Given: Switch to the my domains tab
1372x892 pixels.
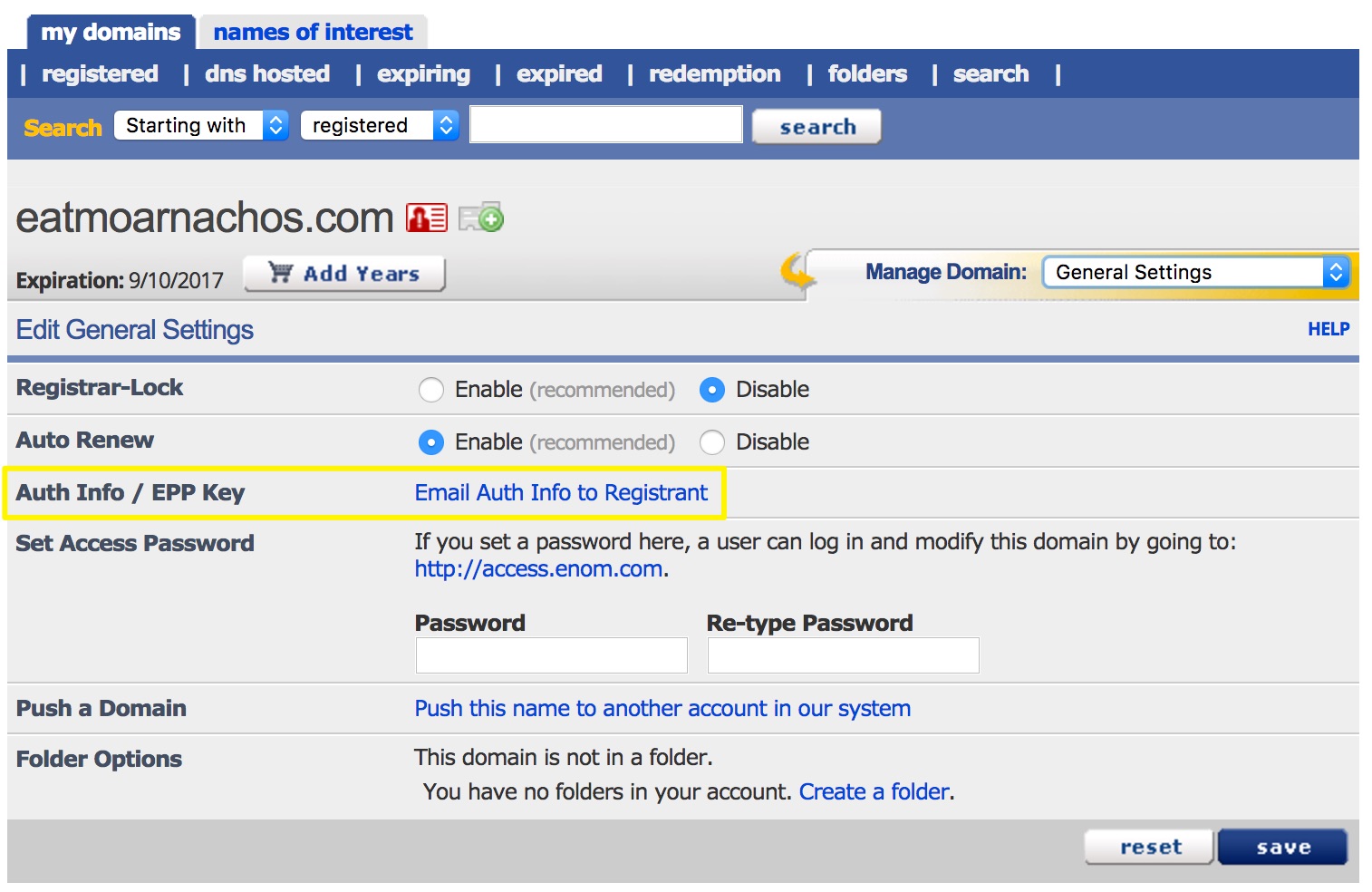Looking at the screenshot, I should point(111,32).
